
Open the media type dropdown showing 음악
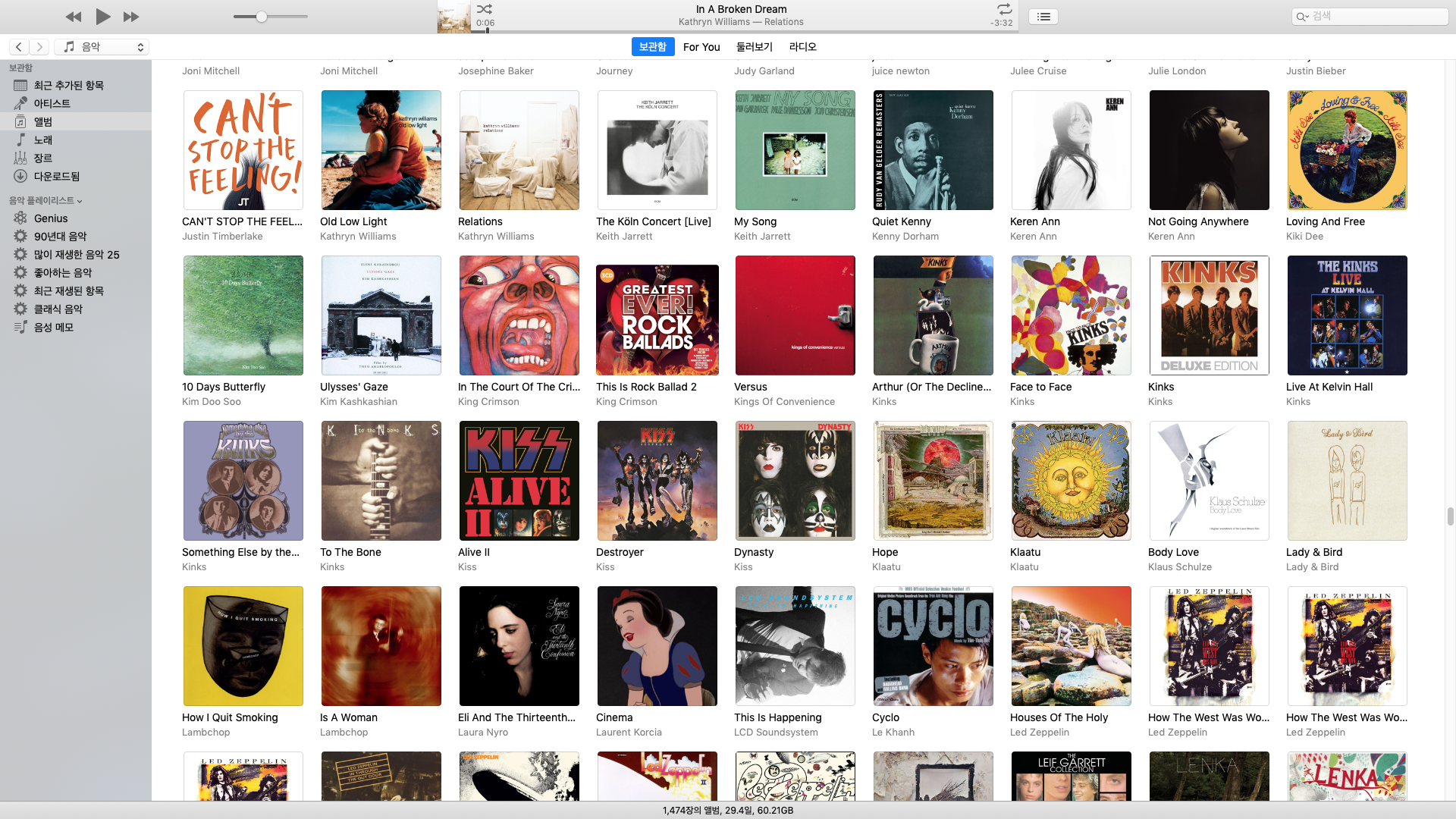pos(102,47)
